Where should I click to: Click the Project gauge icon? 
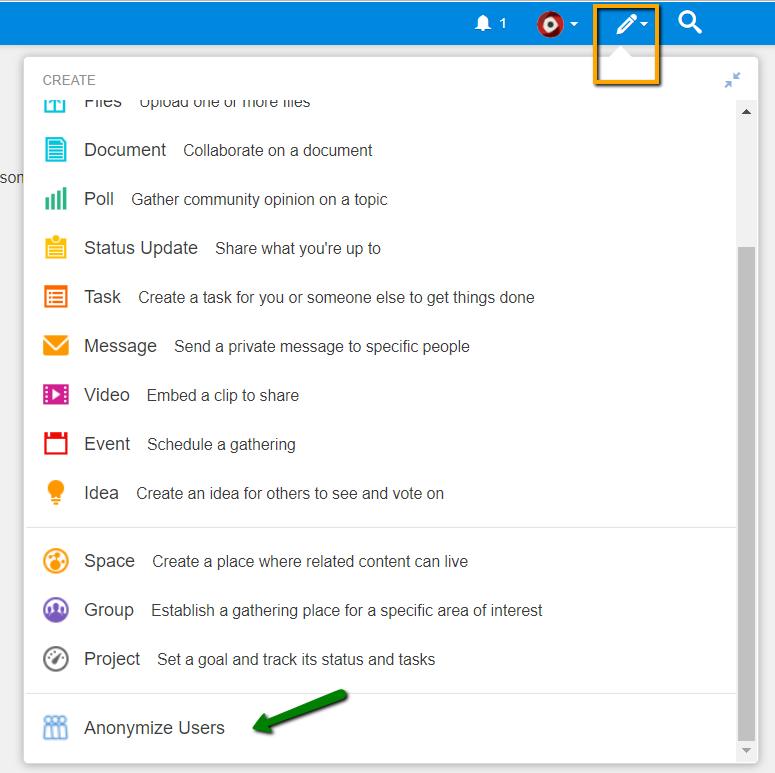(x=55, y=659)
